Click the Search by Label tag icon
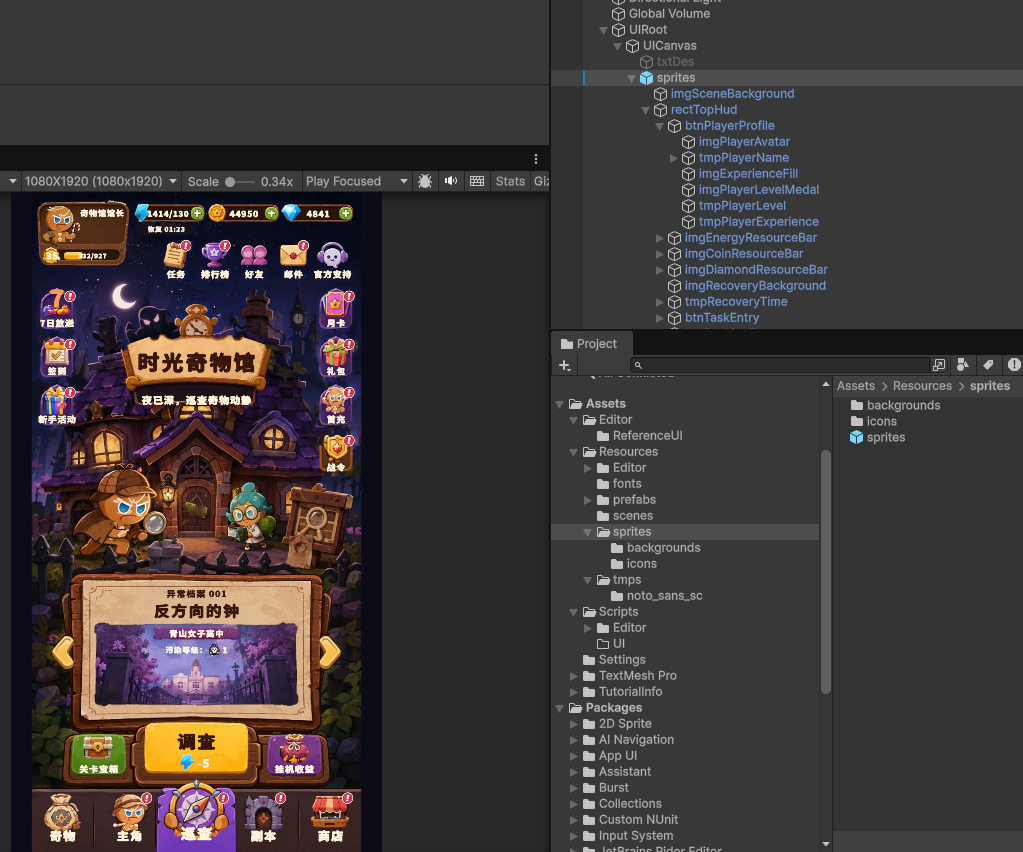Screen dimensions: 1023x852 click(988, 365)
